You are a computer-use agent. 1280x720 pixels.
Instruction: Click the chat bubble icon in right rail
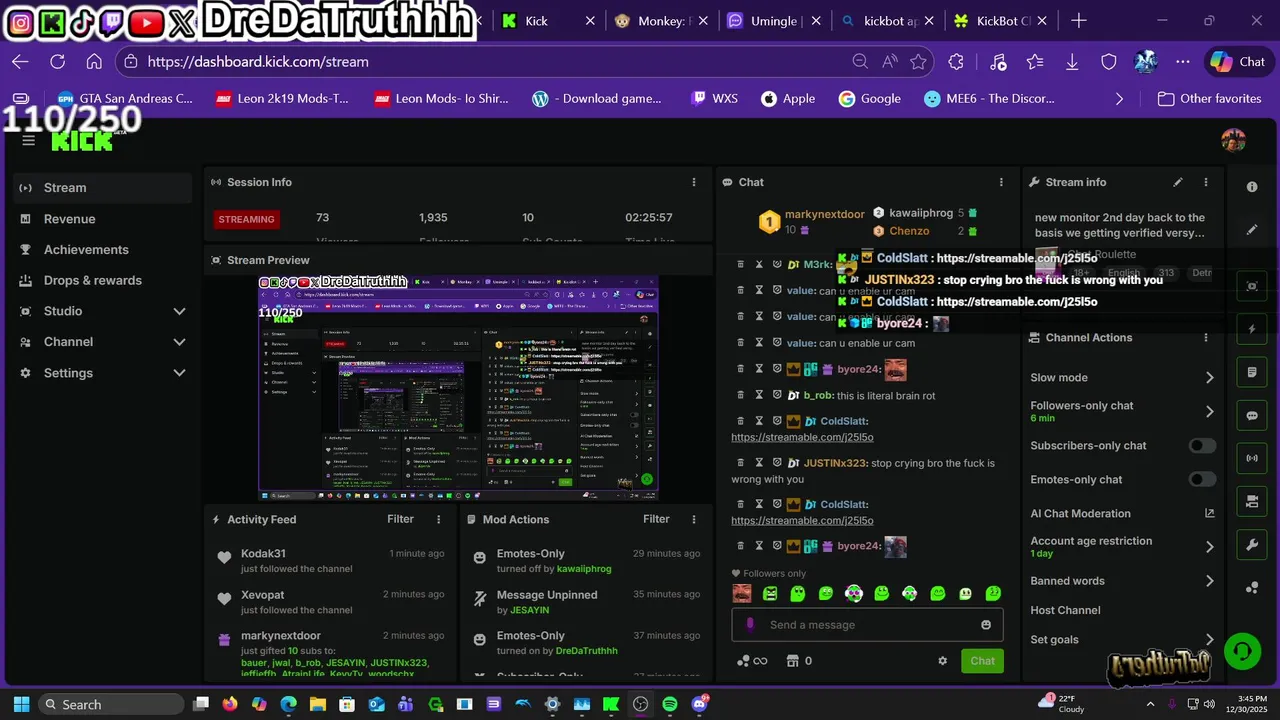(1252, 415)
